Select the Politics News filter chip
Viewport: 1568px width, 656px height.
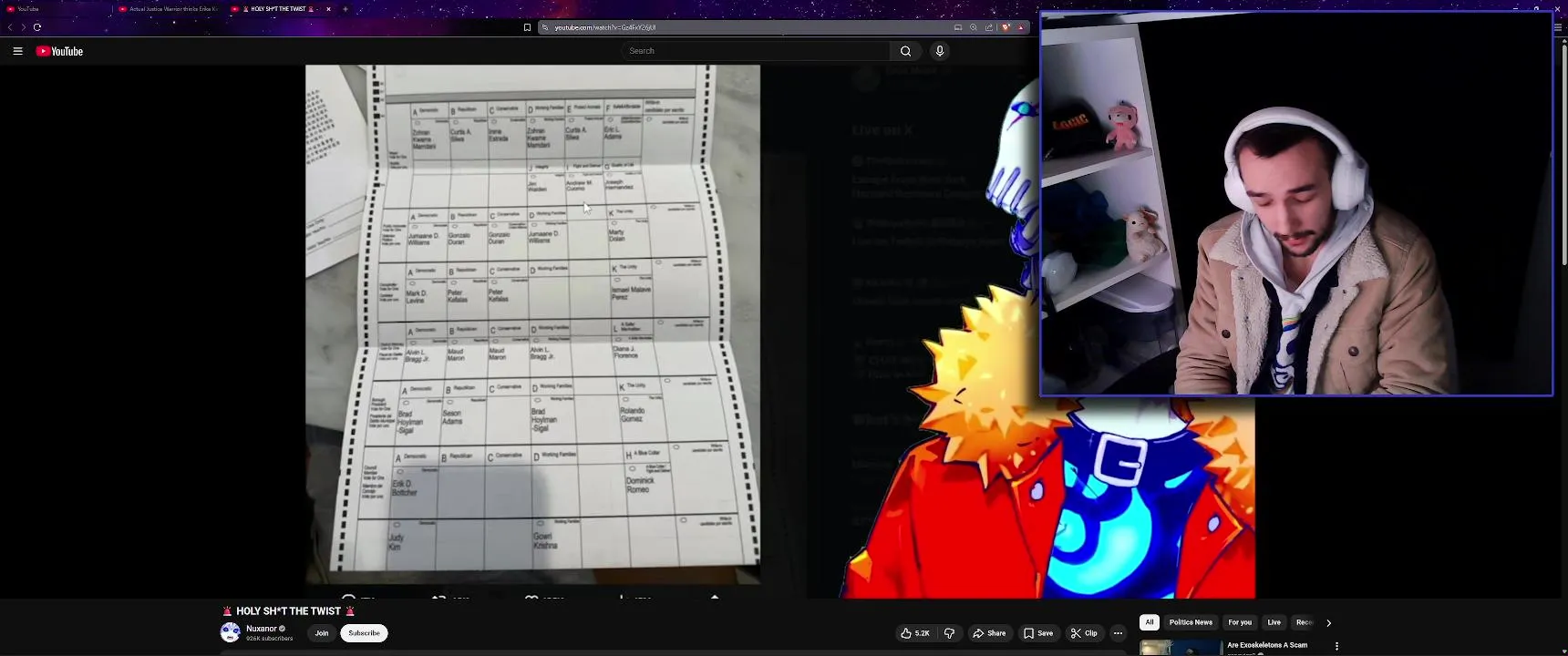click(1191, 622)
